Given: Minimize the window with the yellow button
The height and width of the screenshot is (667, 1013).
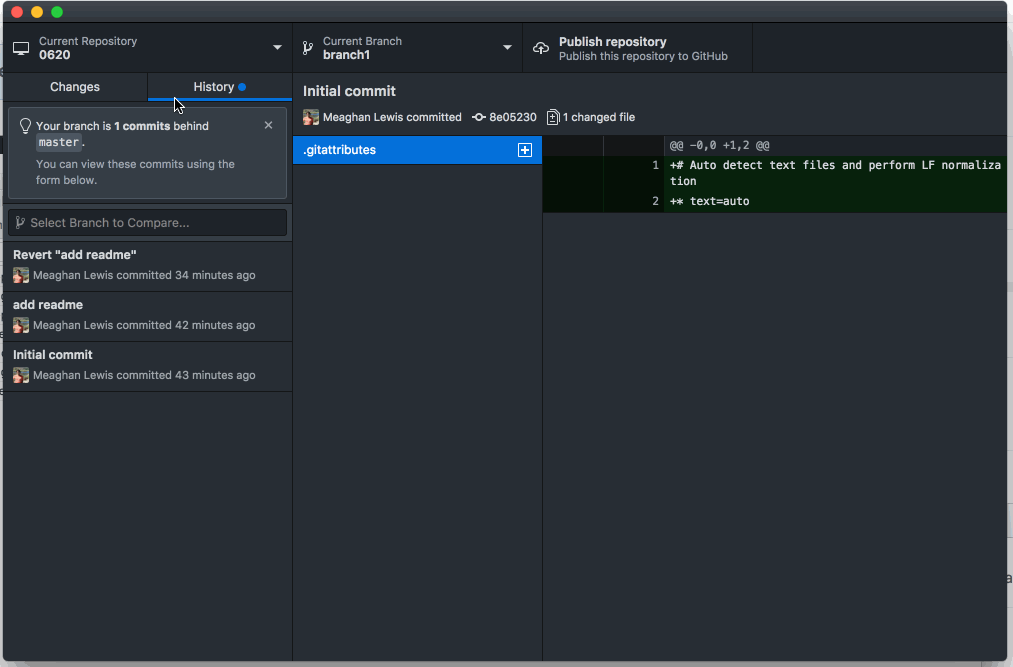Looking at the screenshot, I should pos(37,12).
